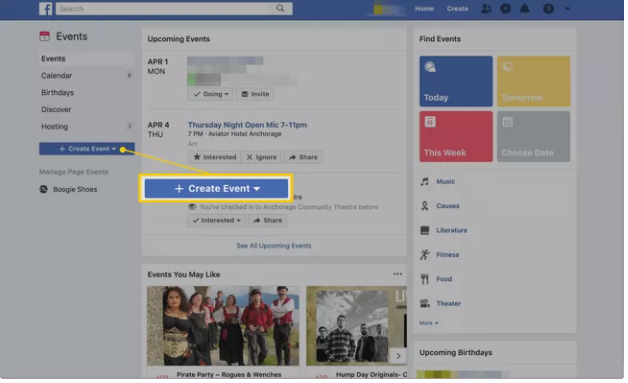The height and width of the screenshot is (383, 628).
Task: Select the red This Week tile
Action: (456, 137)
